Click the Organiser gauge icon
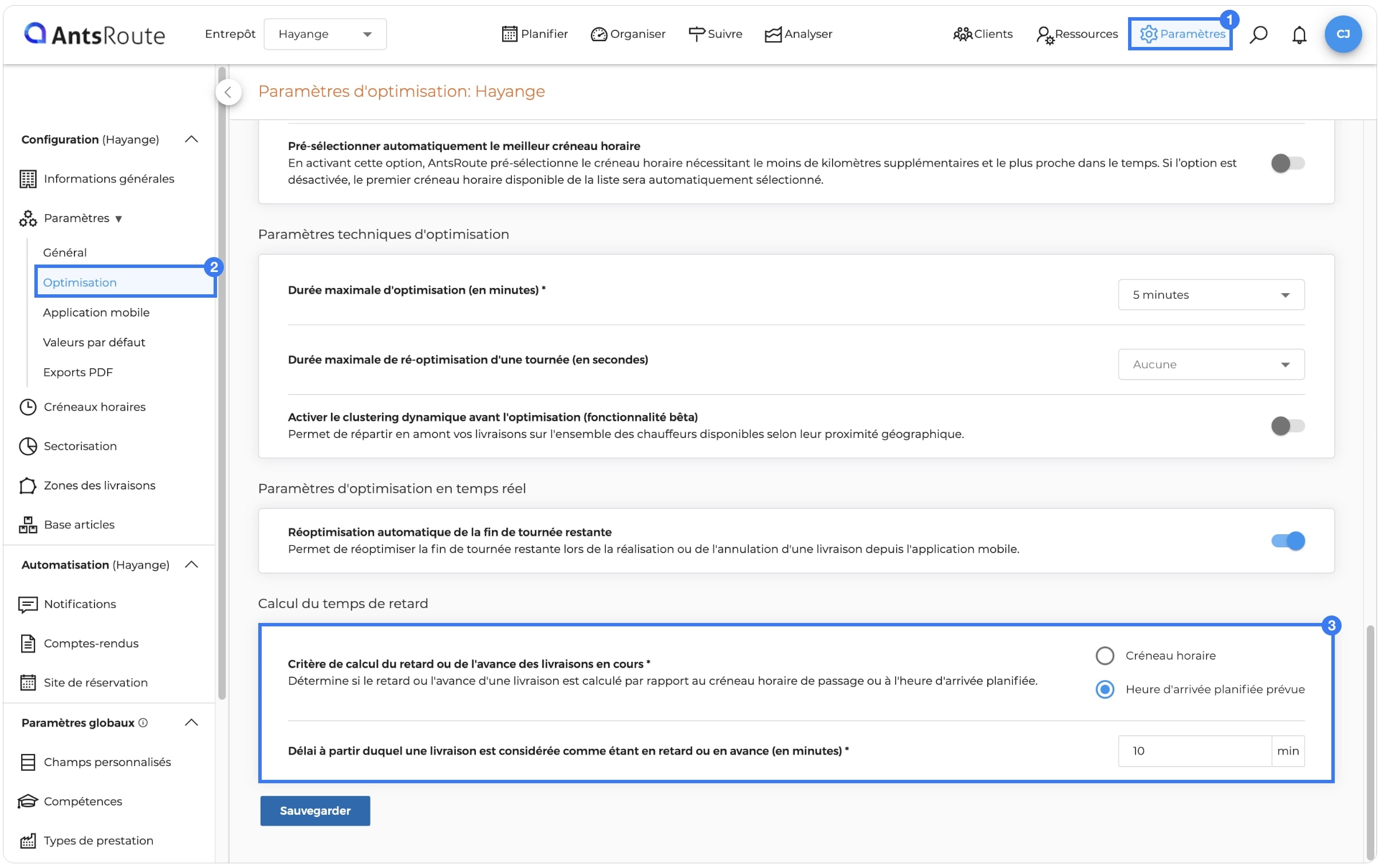1380x868 pixels. 598,34
